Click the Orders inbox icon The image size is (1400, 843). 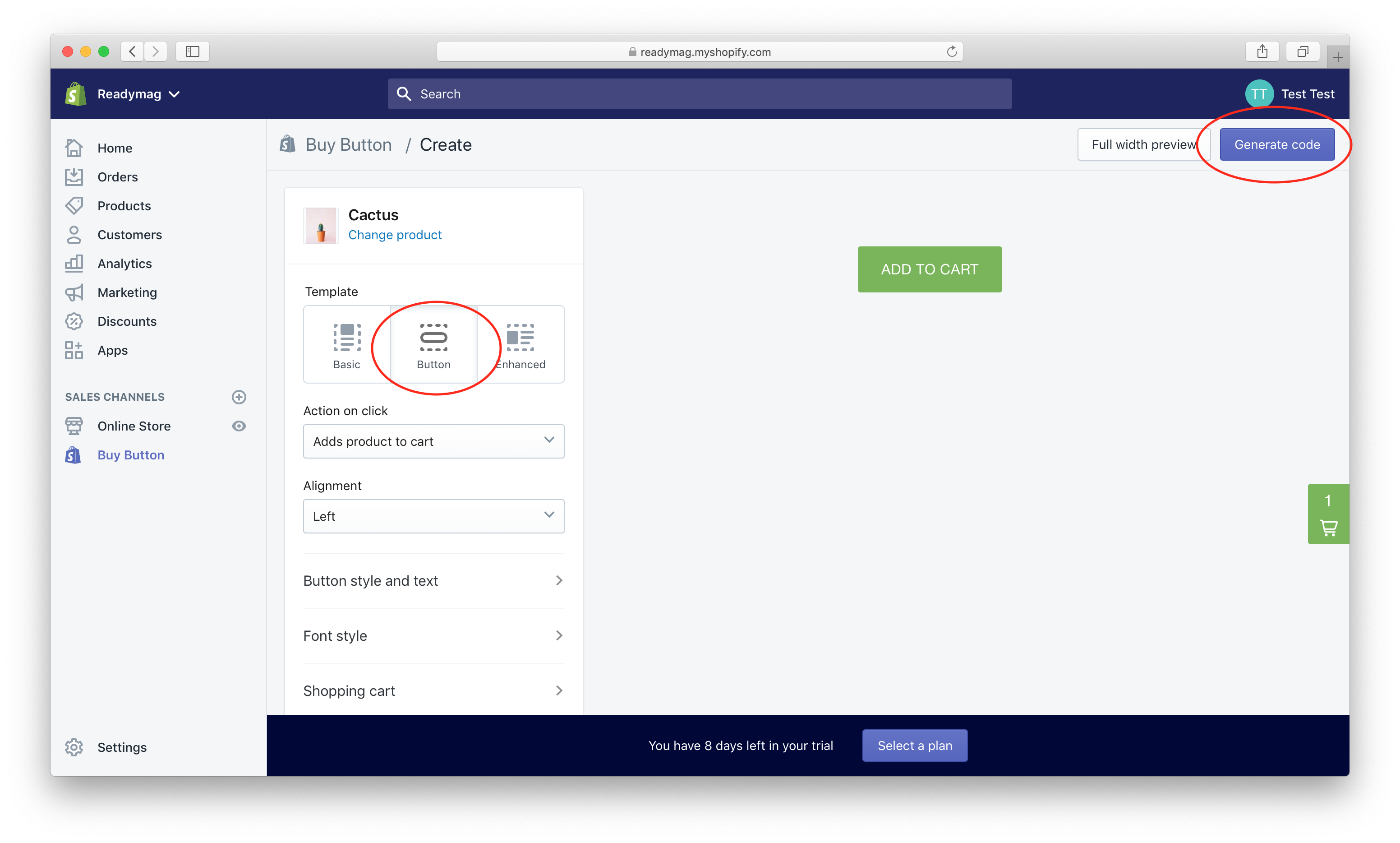tap(74, 176)
